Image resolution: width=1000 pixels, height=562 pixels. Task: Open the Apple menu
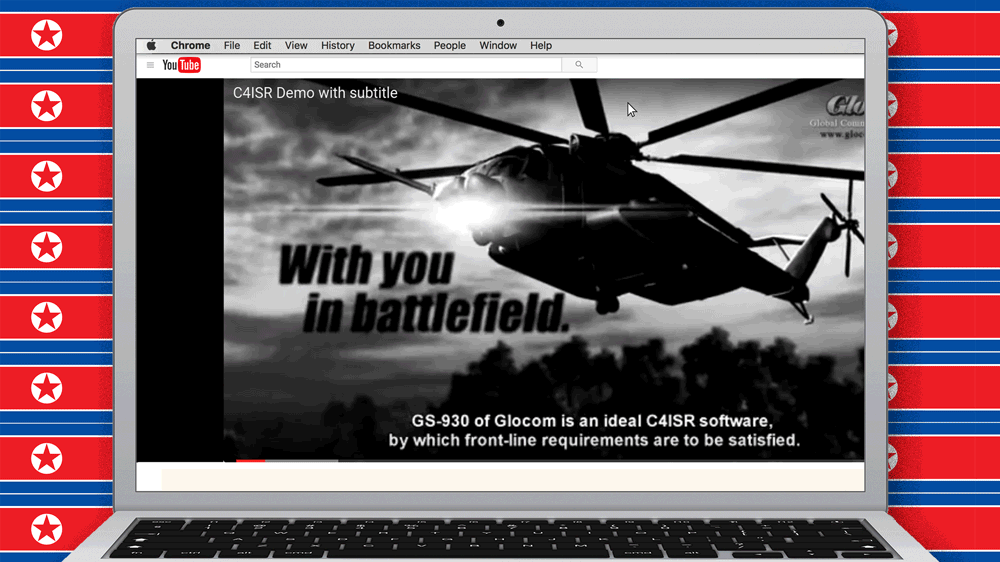click(151, 45)
